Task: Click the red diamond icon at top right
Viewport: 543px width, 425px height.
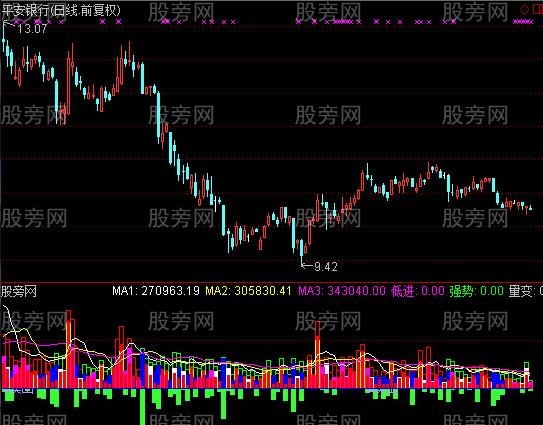Action: point(524,9)
